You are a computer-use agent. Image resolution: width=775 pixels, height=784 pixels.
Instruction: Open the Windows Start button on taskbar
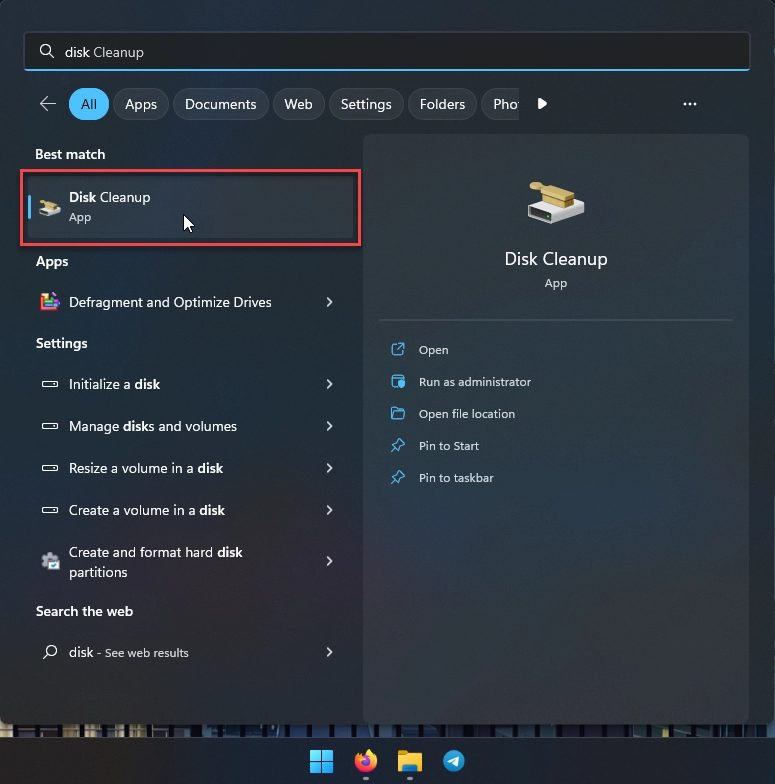pos(322,761)
